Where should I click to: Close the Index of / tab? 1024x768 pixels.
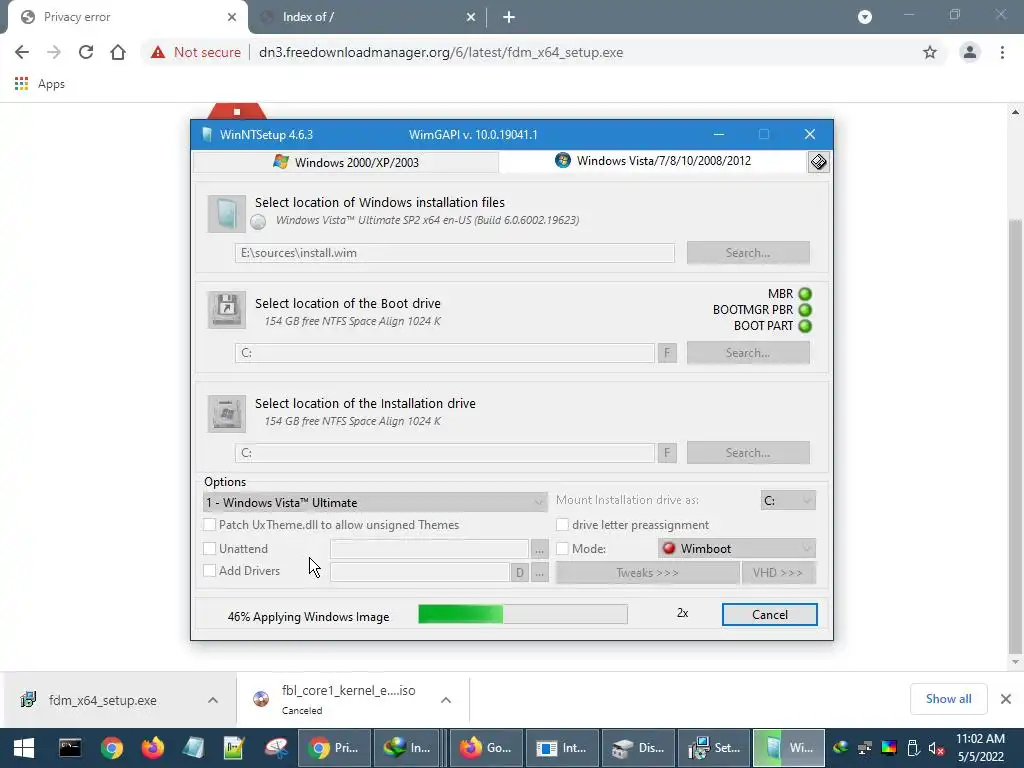coord(471,17)
